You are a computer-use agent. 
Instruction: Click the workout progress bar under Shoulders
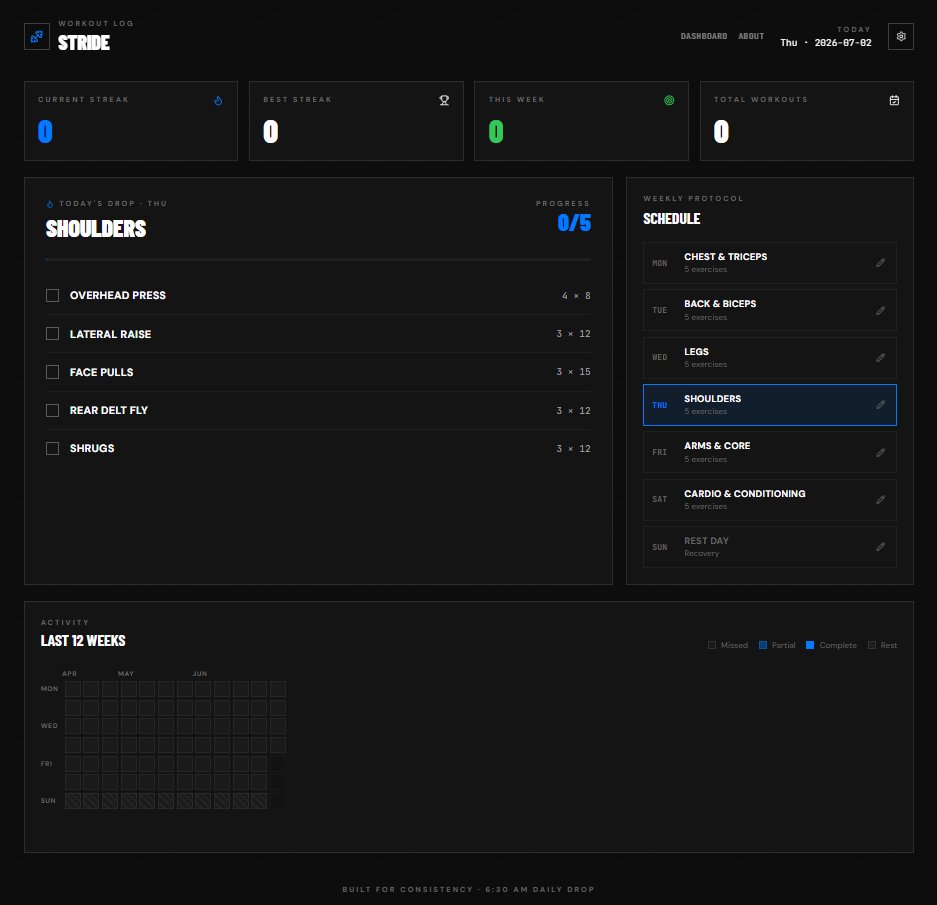pos(319,259)
